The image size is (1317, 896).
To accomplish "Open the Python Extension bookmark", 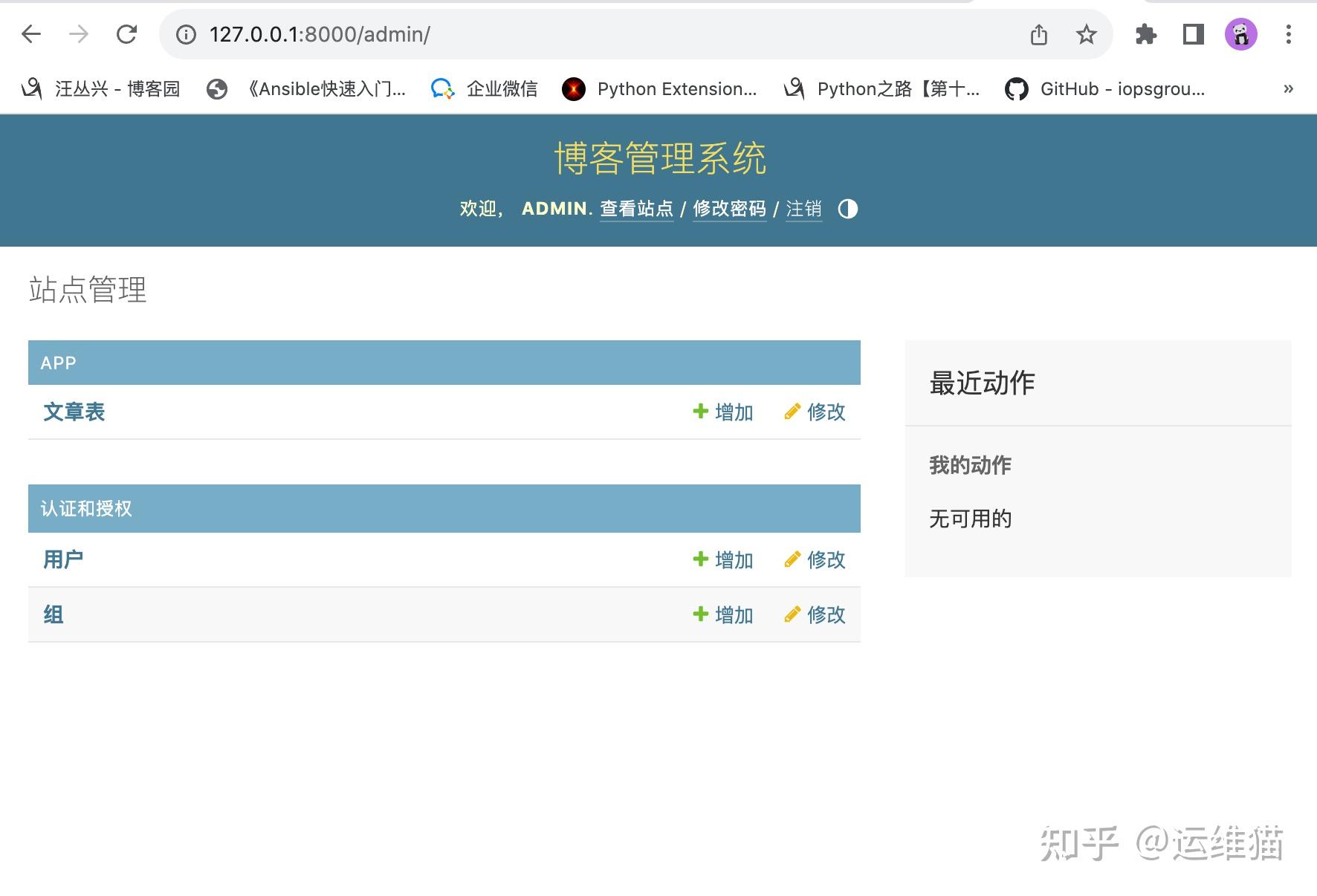I will tap(660, 89).
